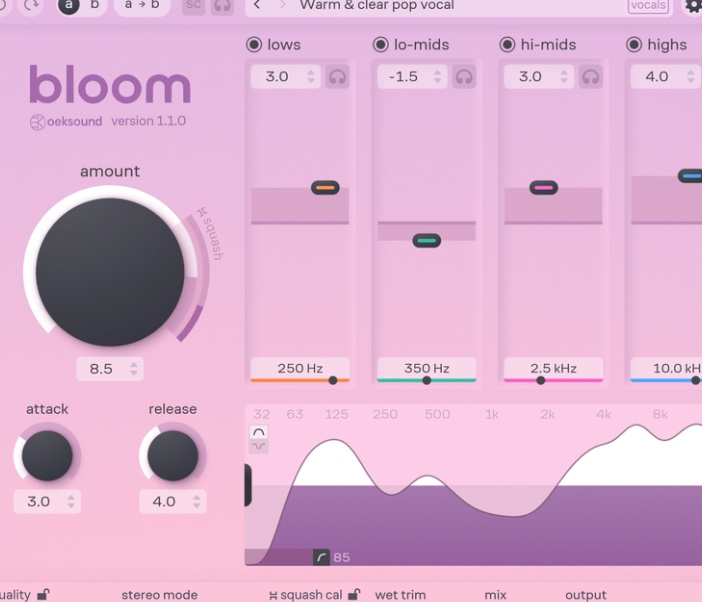This screenshot has width=702, height=602.
Task: Open the Warm & clear pop vocal preset menu
Action: tap(377, 6)
